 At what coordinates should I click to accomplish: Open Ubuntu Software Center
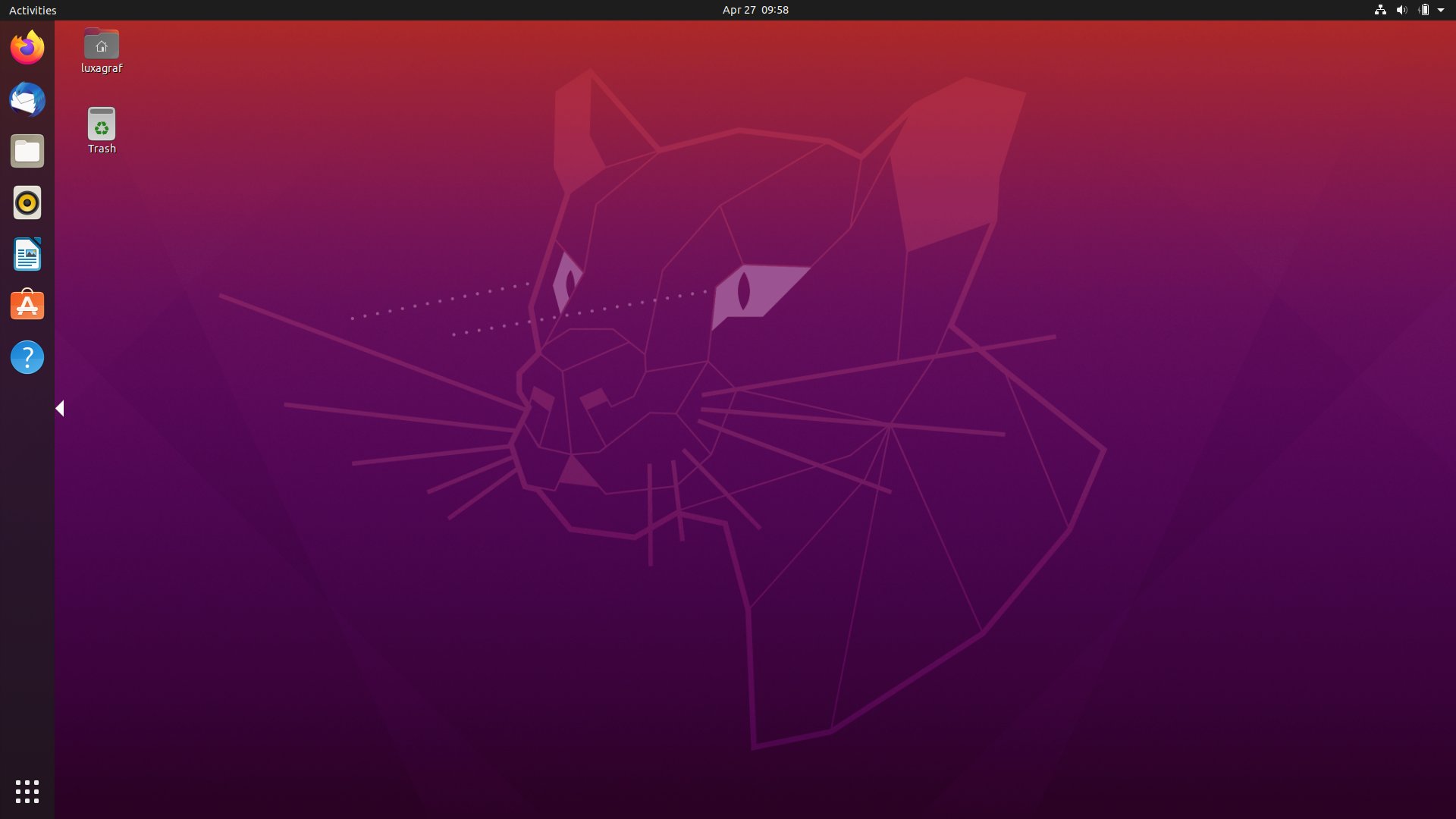coord(27,305)
